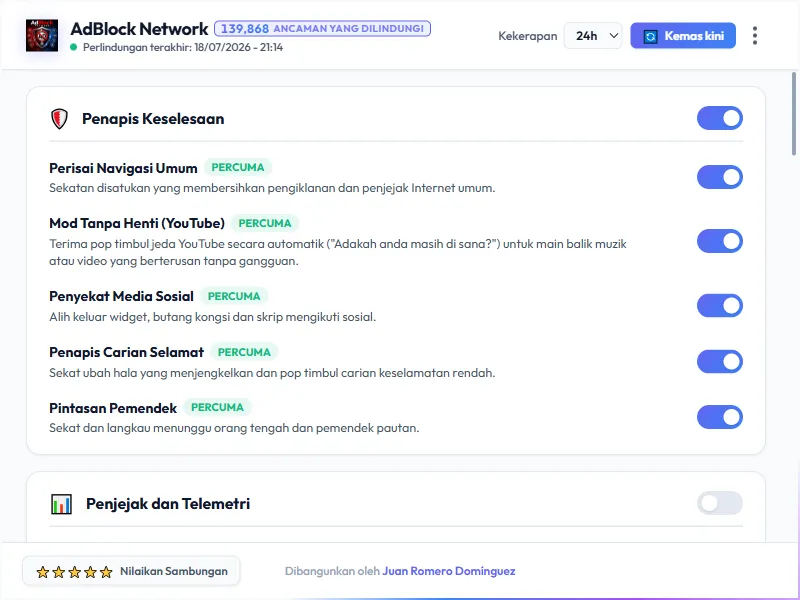Open the three-dot more options menu
Image resolution: width=800 pixels, height=600 pixels.
(755, 36)
